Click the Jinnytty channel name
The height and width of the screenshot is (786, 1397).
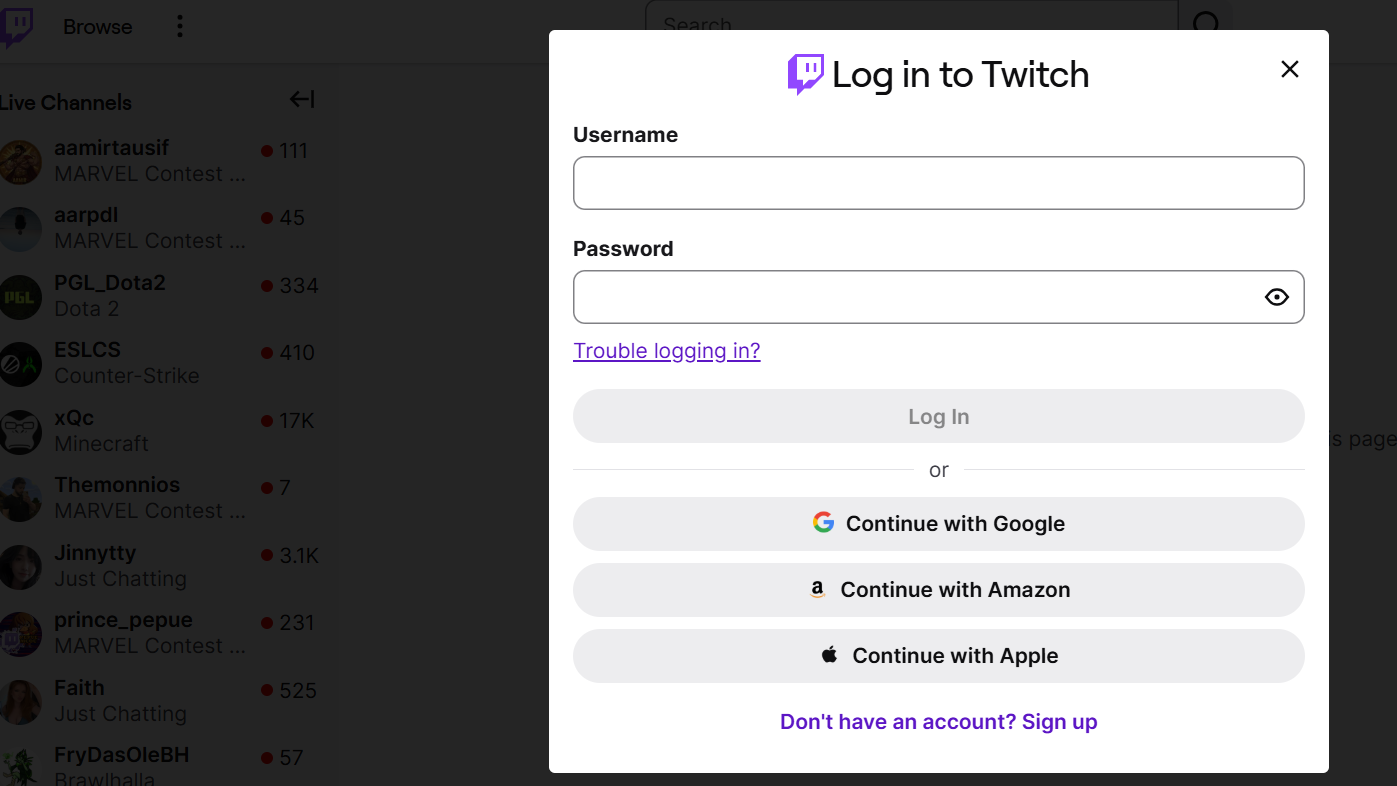coord(95,553)
